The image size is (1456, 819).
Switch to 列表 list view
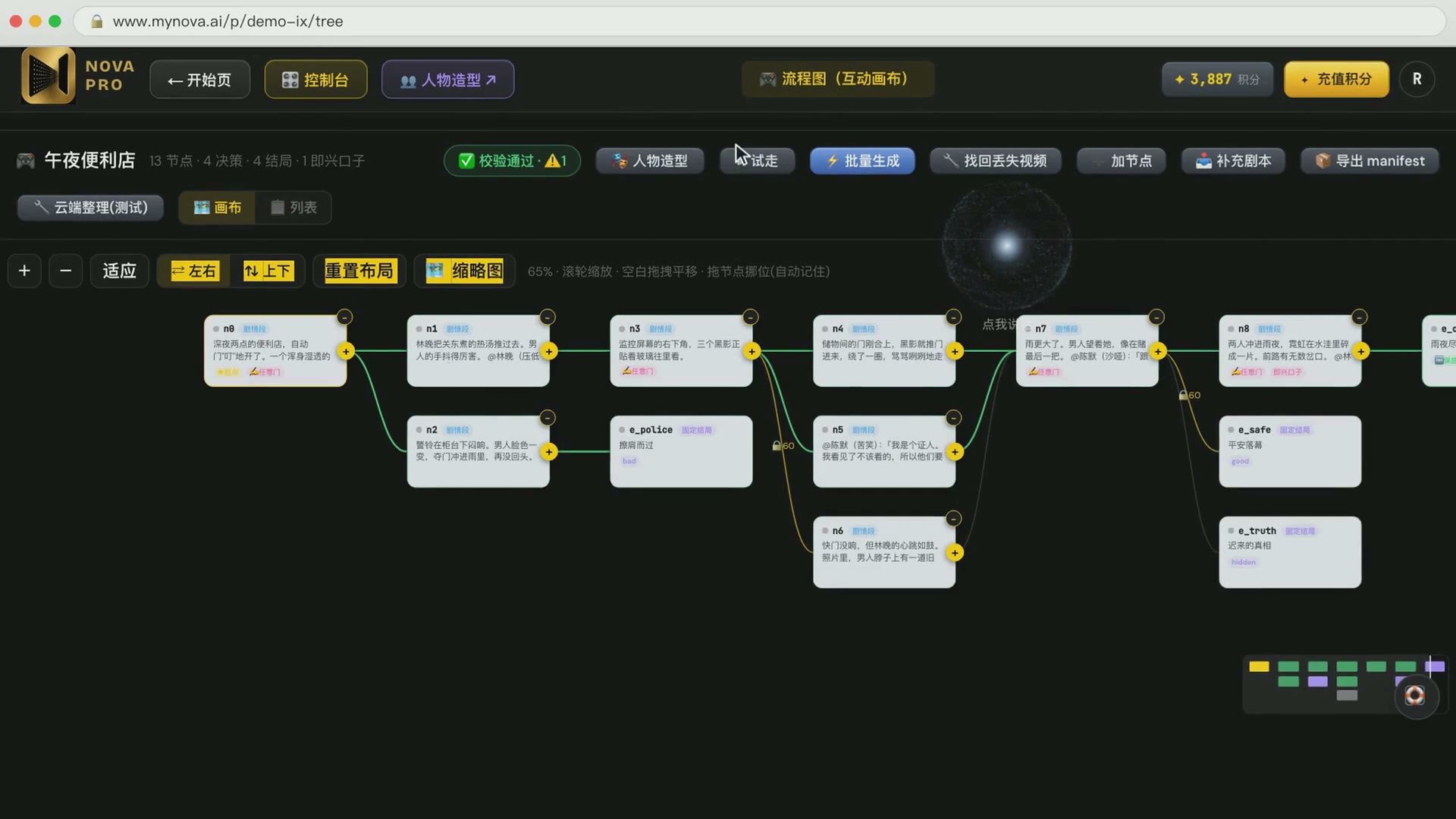[293, 207]
